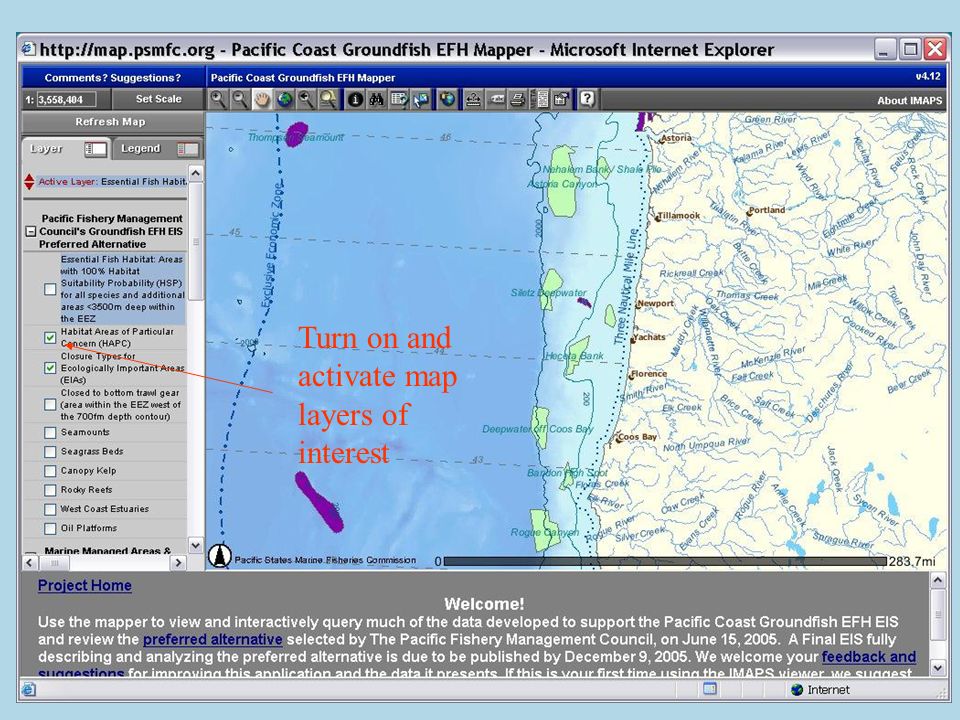Click the north arrow compass icon
The image size is (960, 720).
point(220,556)
